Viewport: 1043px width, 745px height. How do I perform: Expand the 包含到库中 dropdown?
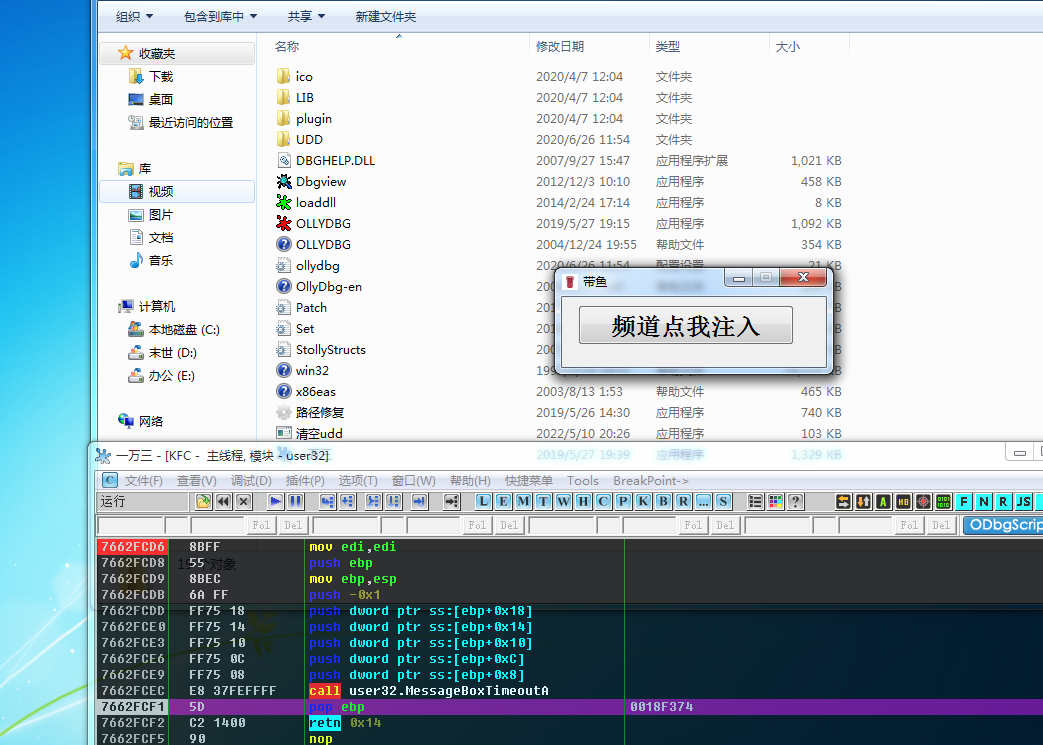pyautogui.click(x=220, y=17)
